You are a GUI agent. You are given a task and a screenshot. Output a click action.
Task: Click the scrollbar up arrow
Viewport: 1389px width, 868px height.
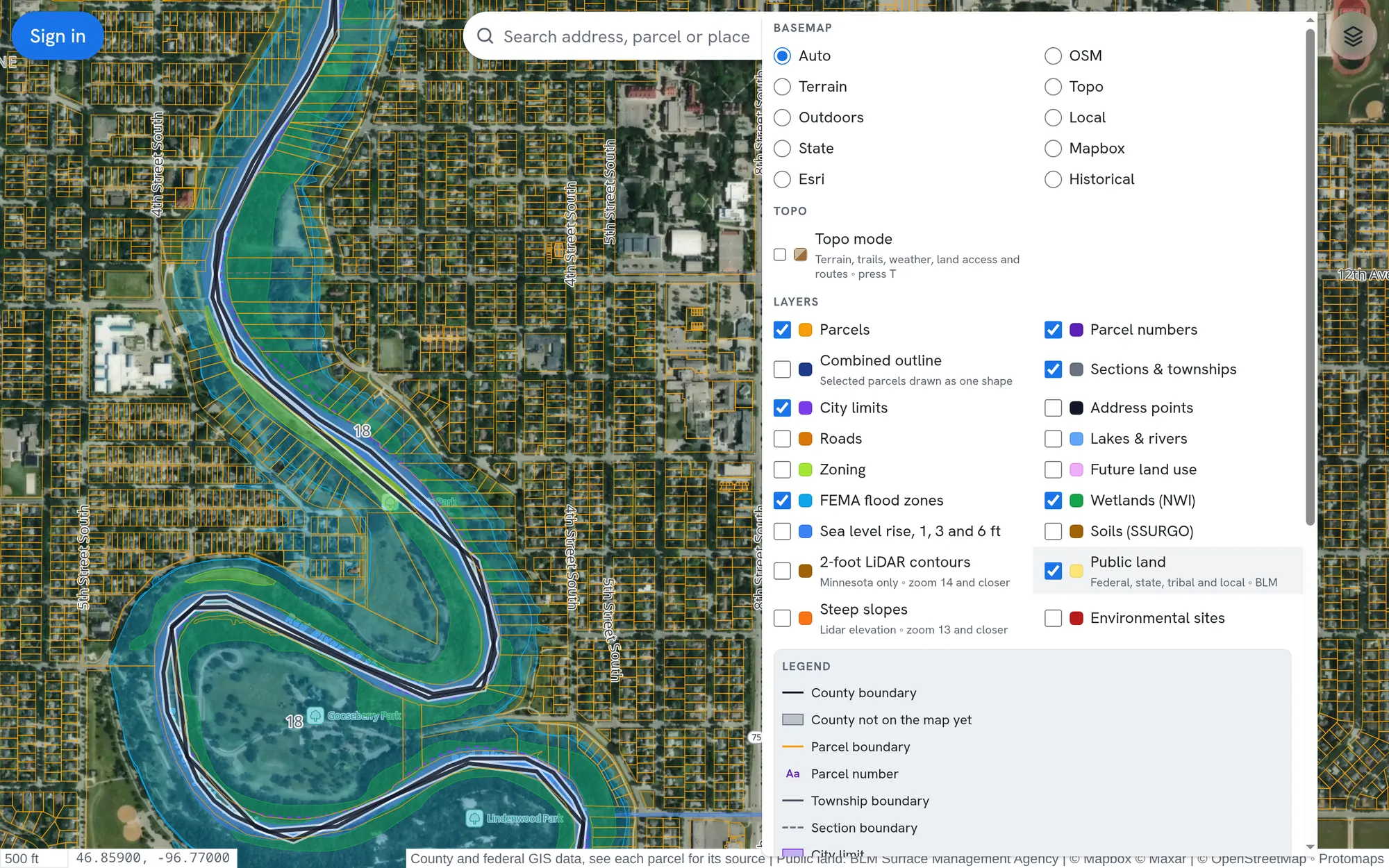tap(1310, 20)
